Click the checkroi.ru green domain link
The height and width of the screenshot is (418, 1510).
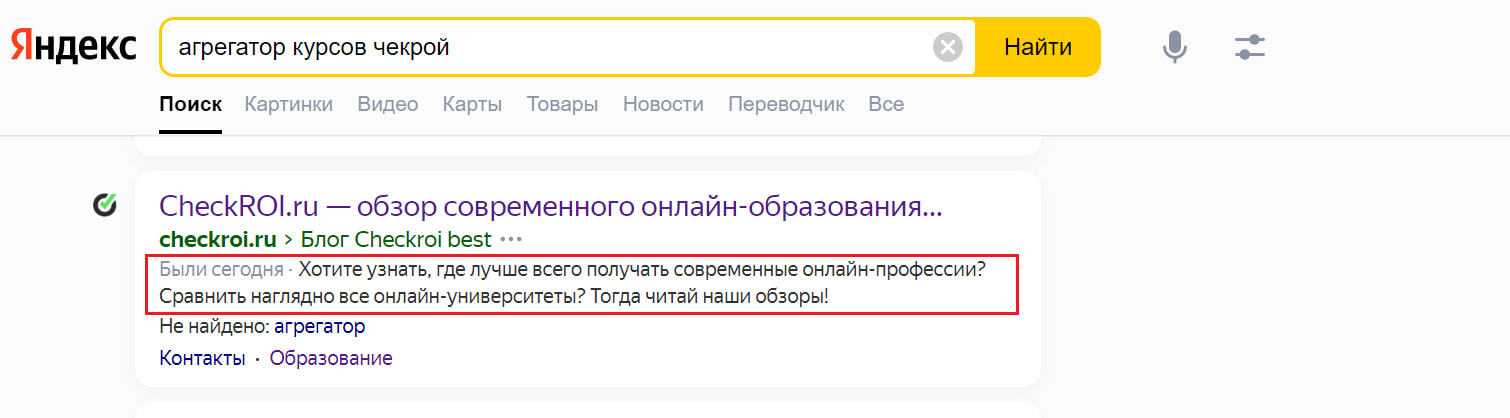(x=217, y=240)
